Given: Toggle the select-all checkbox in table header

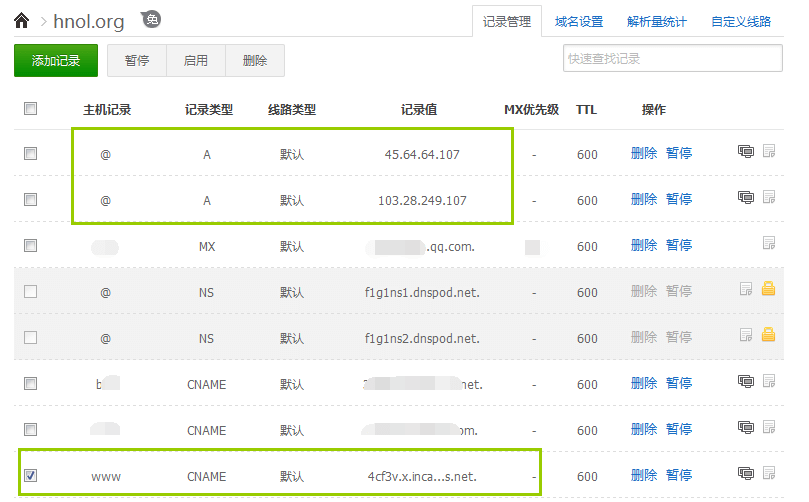Looking at the screenshot, I should (x=30, y=108).
